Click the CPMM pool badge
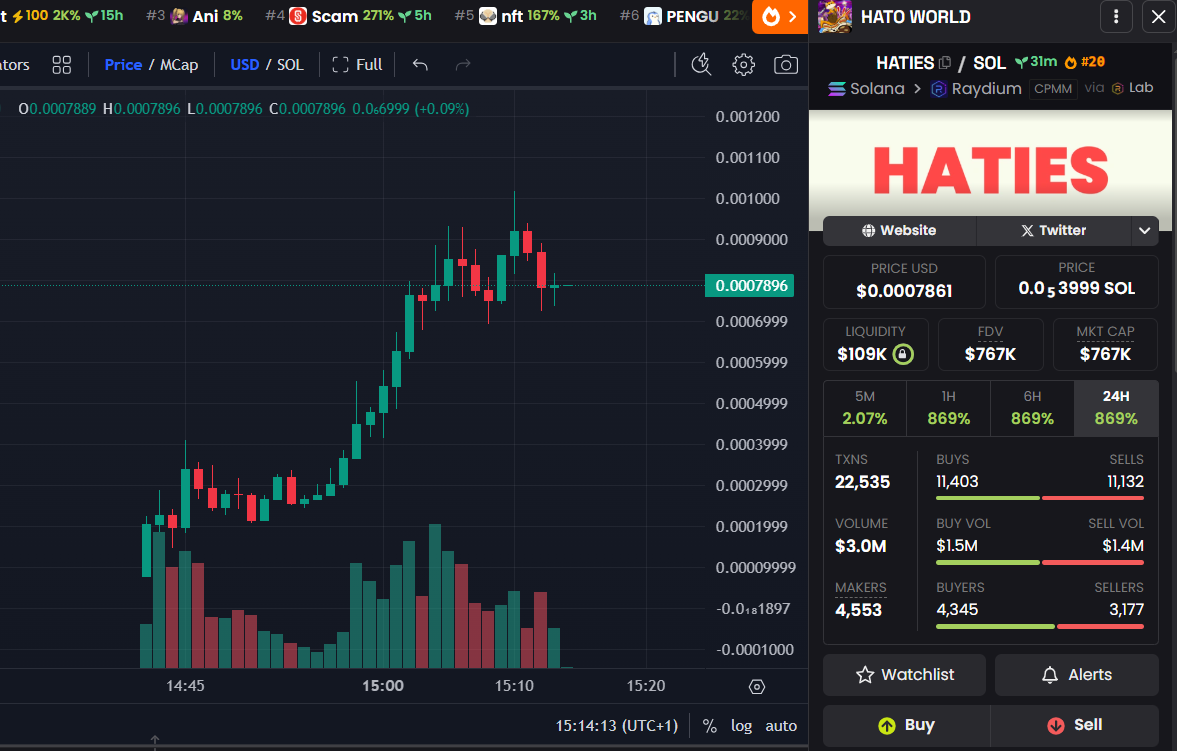This screenshot has width=1177, height=751. (1053, 89)
